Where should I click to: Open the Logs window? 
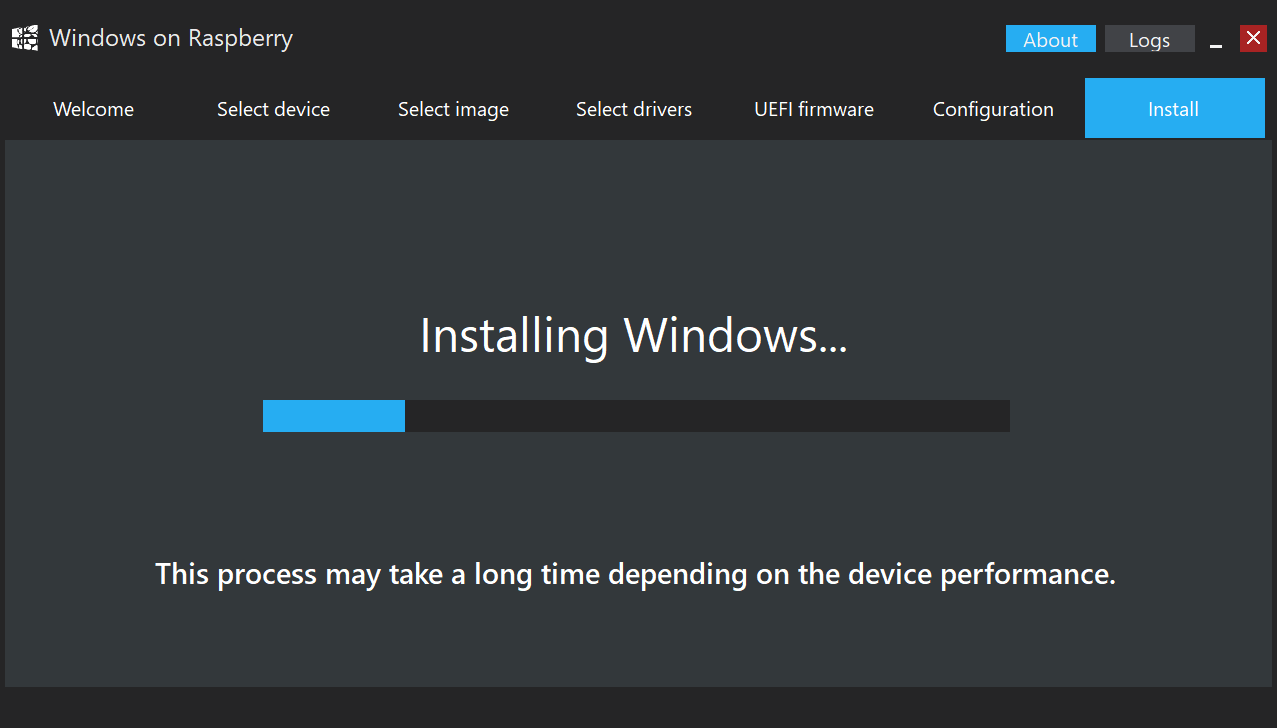point(1150,39)
